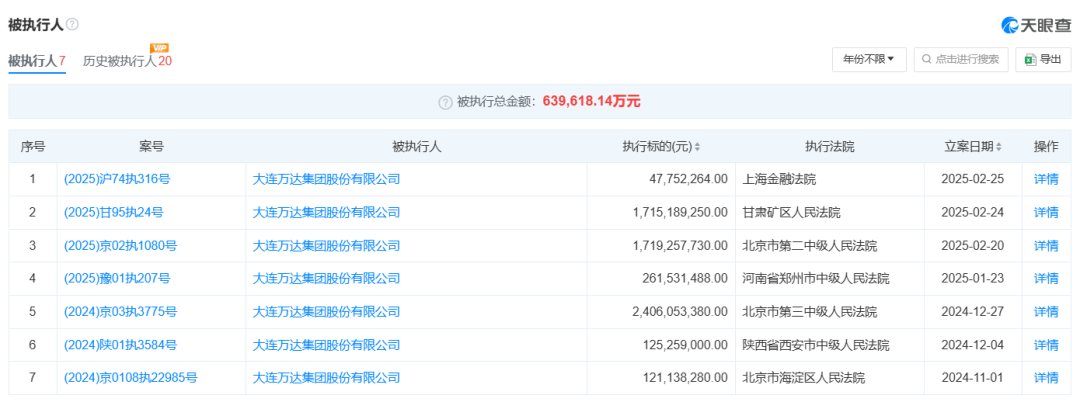Click amount 1,715,189,250.00

(680, 212)
